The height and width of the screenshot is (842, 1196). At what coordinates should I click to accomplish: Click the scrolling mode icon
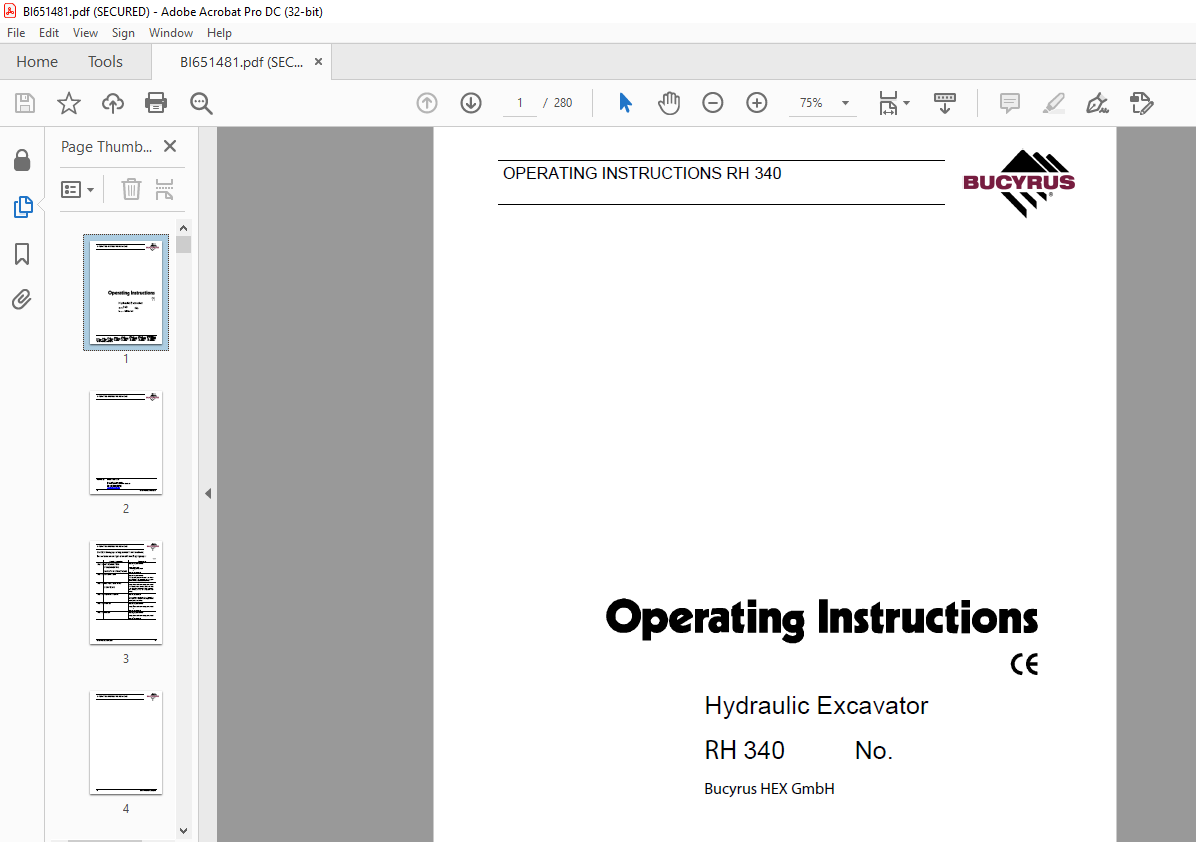click(945, 103)
